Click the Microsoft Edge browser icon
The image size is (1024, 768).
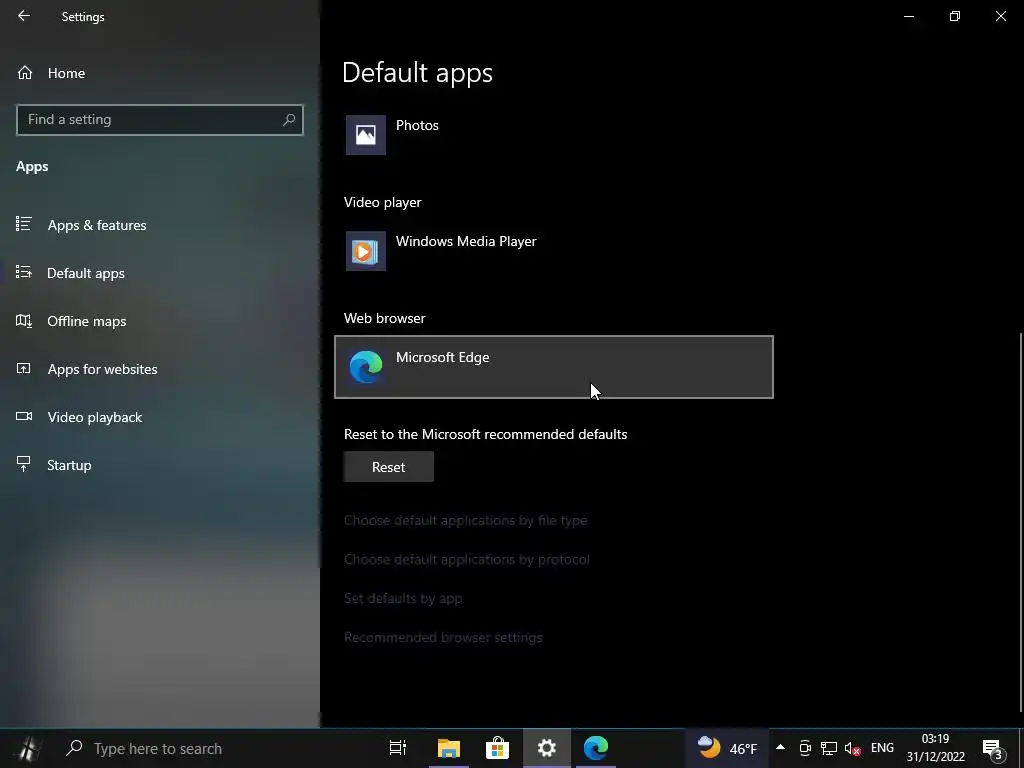click(366, 366)
